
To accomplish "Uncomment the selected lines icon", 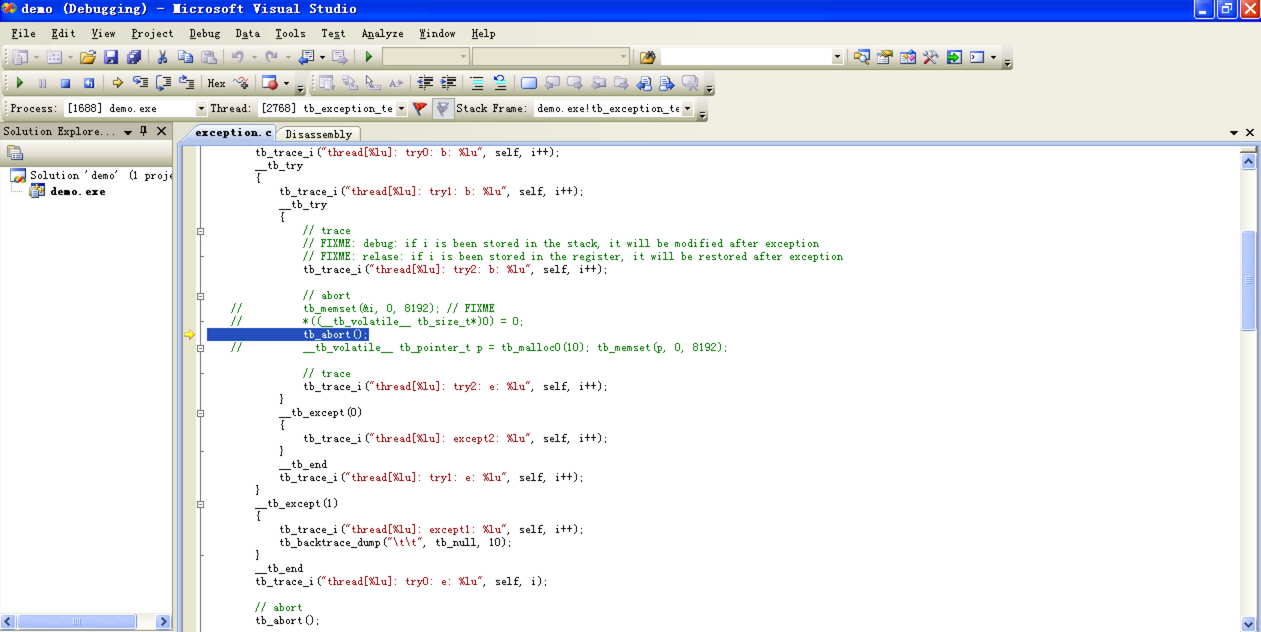I will pos(500,83).
